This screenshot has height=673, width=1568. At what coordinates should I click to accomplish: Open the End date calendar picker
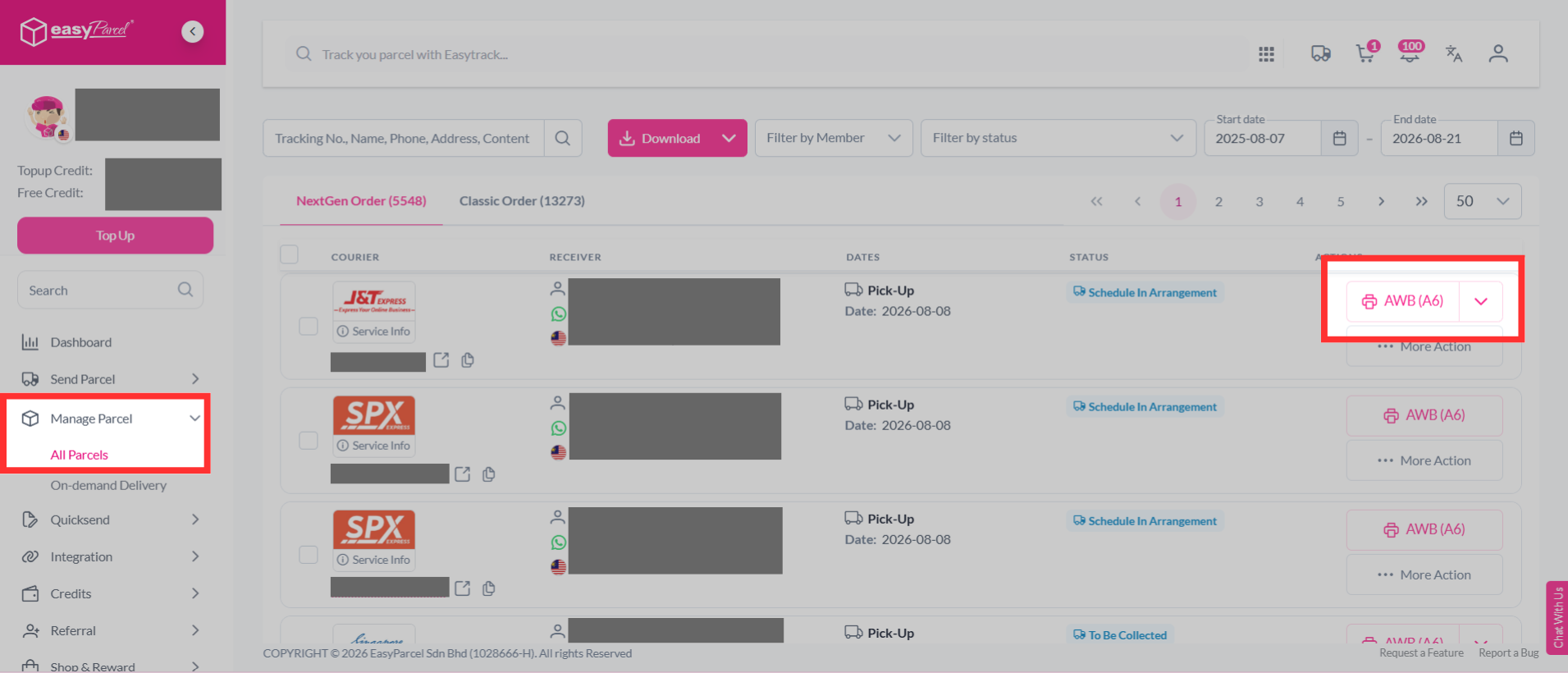(x=1515, y=138)
